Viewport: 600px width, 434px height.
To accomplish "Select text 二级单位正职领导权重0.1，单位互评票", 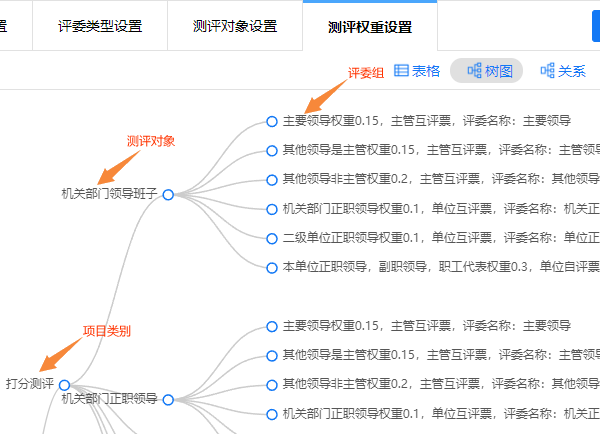I will click(x=387, y=238).
